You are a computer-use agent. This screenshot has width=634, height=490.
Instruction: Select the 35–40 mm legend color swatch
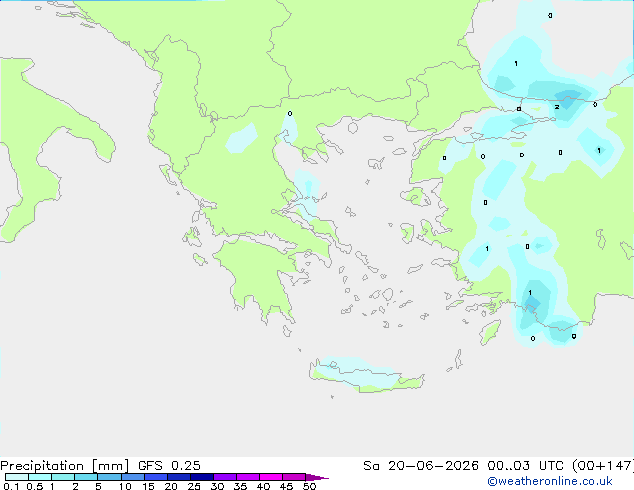[248, 477]
